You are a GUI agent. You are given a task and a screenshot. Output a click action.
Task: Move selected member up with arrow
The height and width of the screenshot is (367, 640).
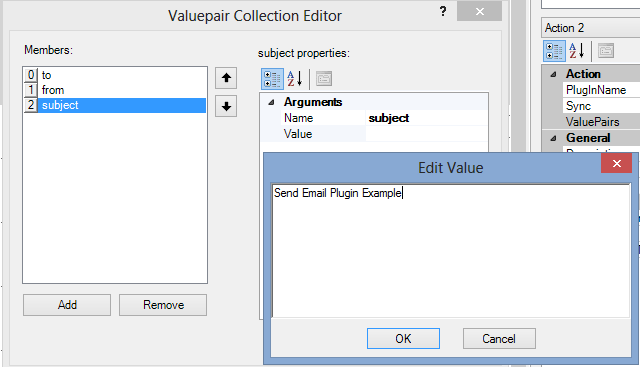point(226,78)
